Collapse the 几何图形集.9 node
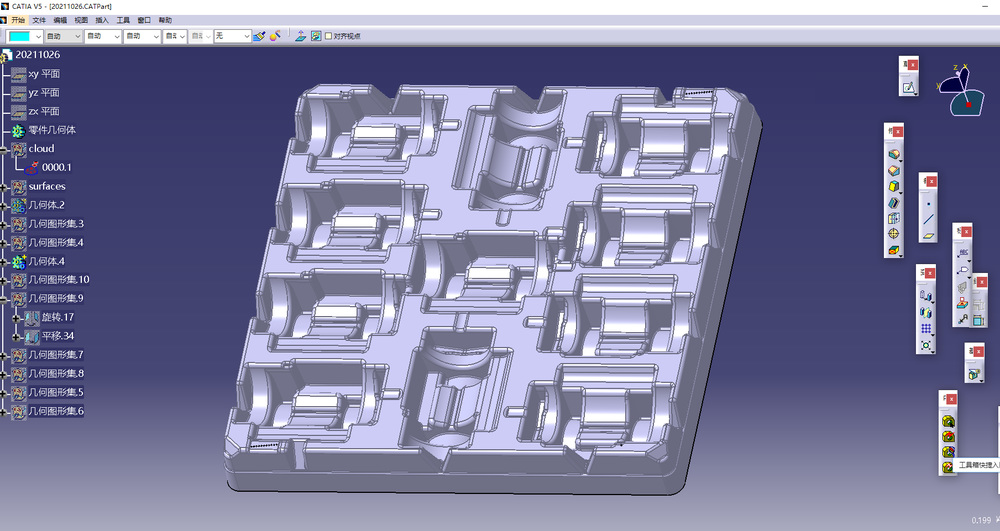Screen dimensions: 1000x531 pyautogui.click(x=4, y=300)
